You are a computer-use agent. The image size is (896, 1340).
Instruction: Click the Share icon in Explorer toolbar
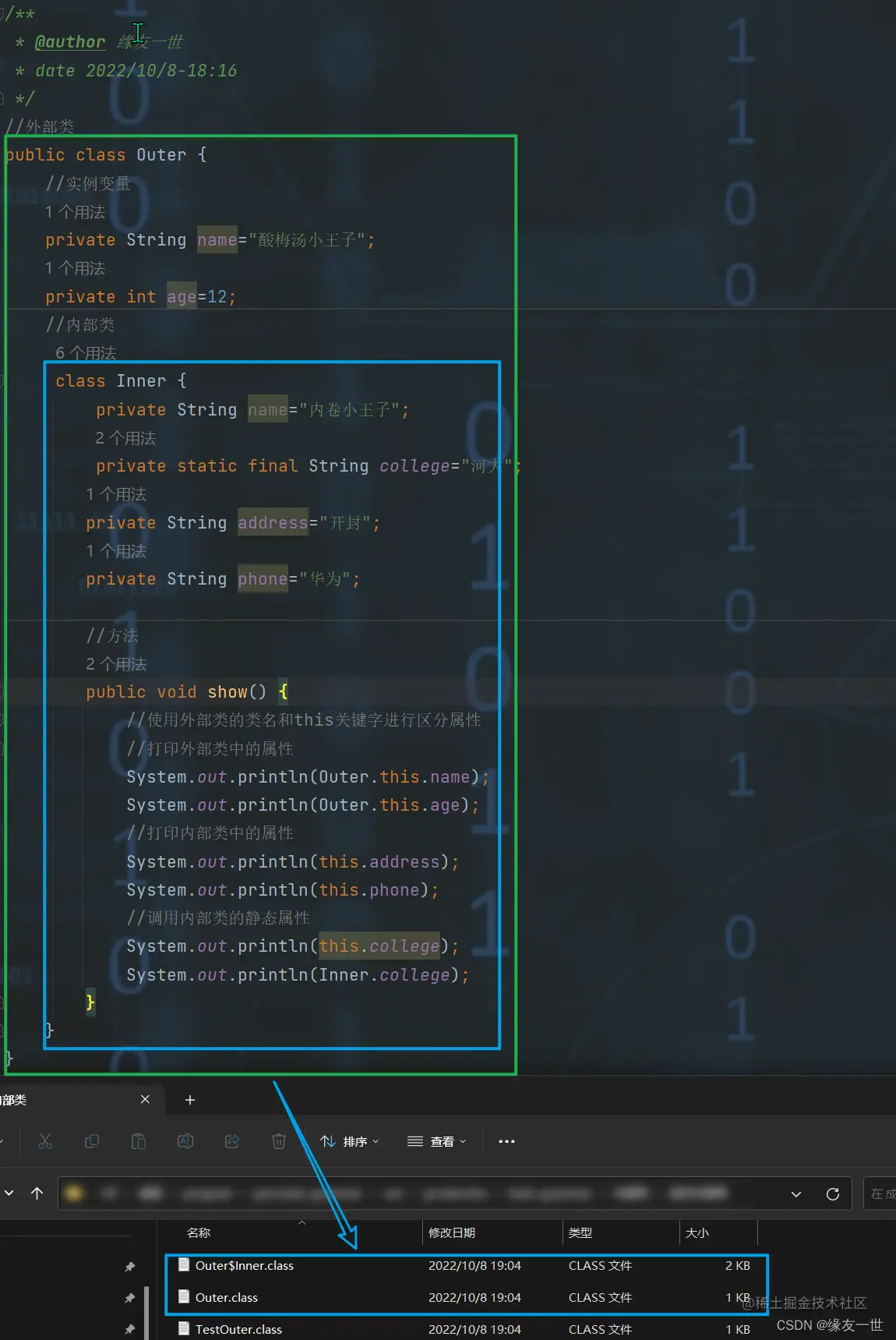pyautogui.click(x=232, y=1141)
